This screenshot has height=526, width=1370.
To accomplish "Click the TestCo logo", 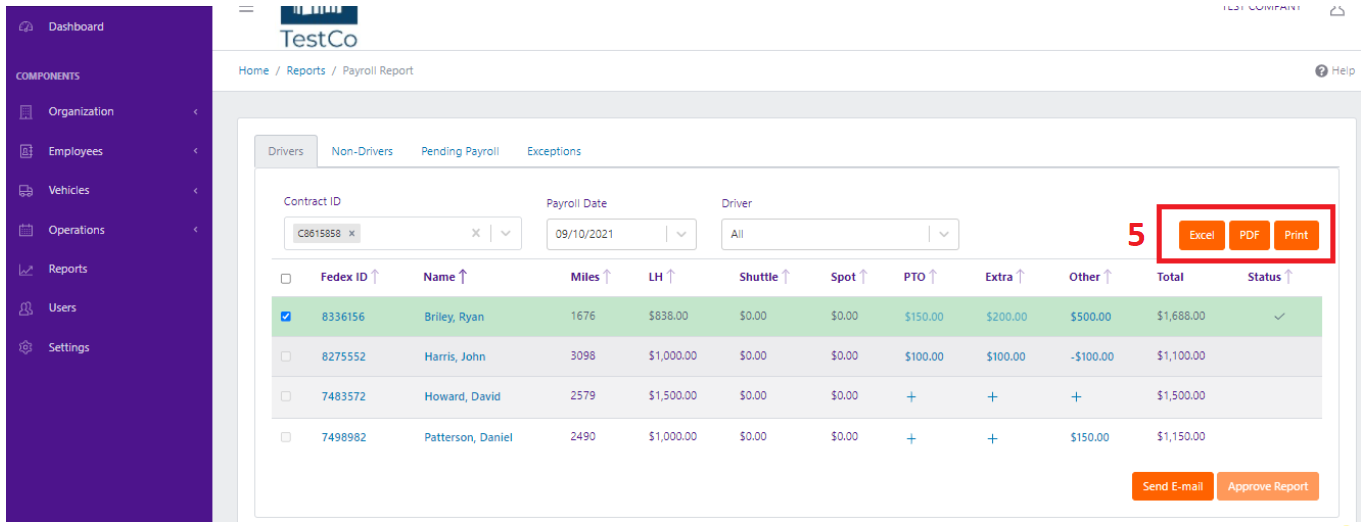I will pyautogui.click(x=319, y=26).
